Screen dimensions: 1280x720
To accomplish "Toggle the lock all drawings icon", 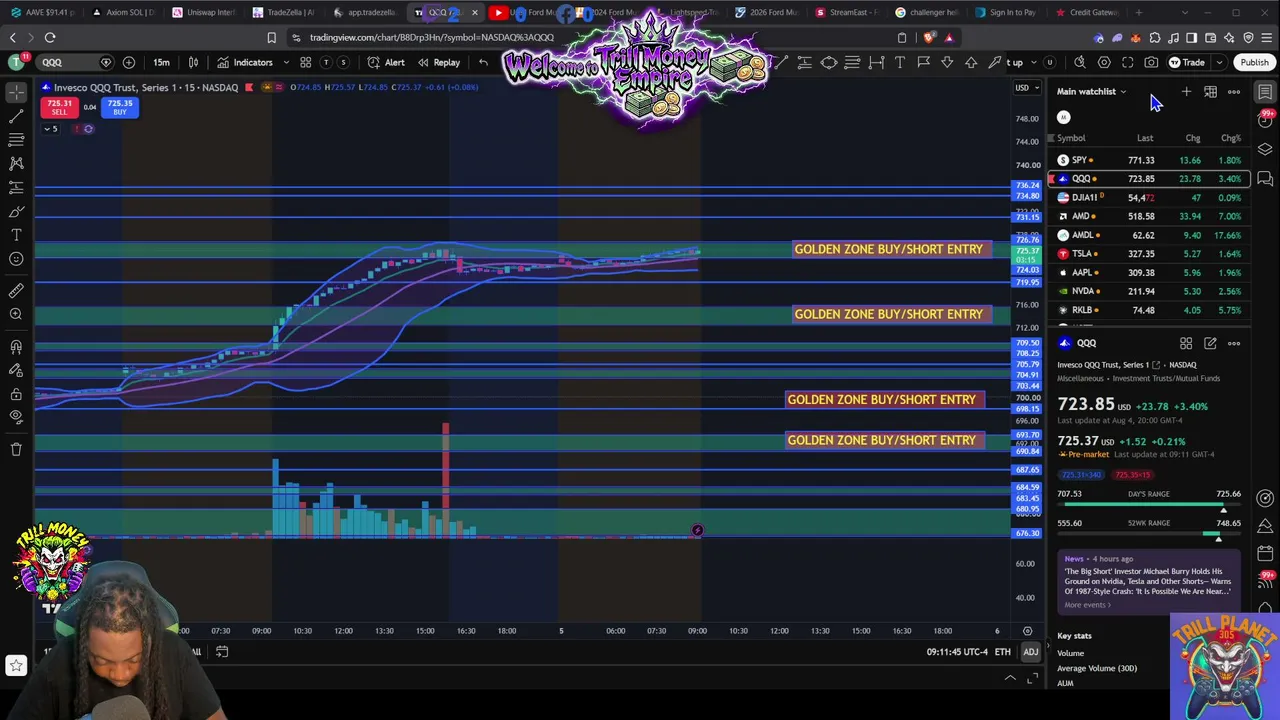I will pos(16,393).
